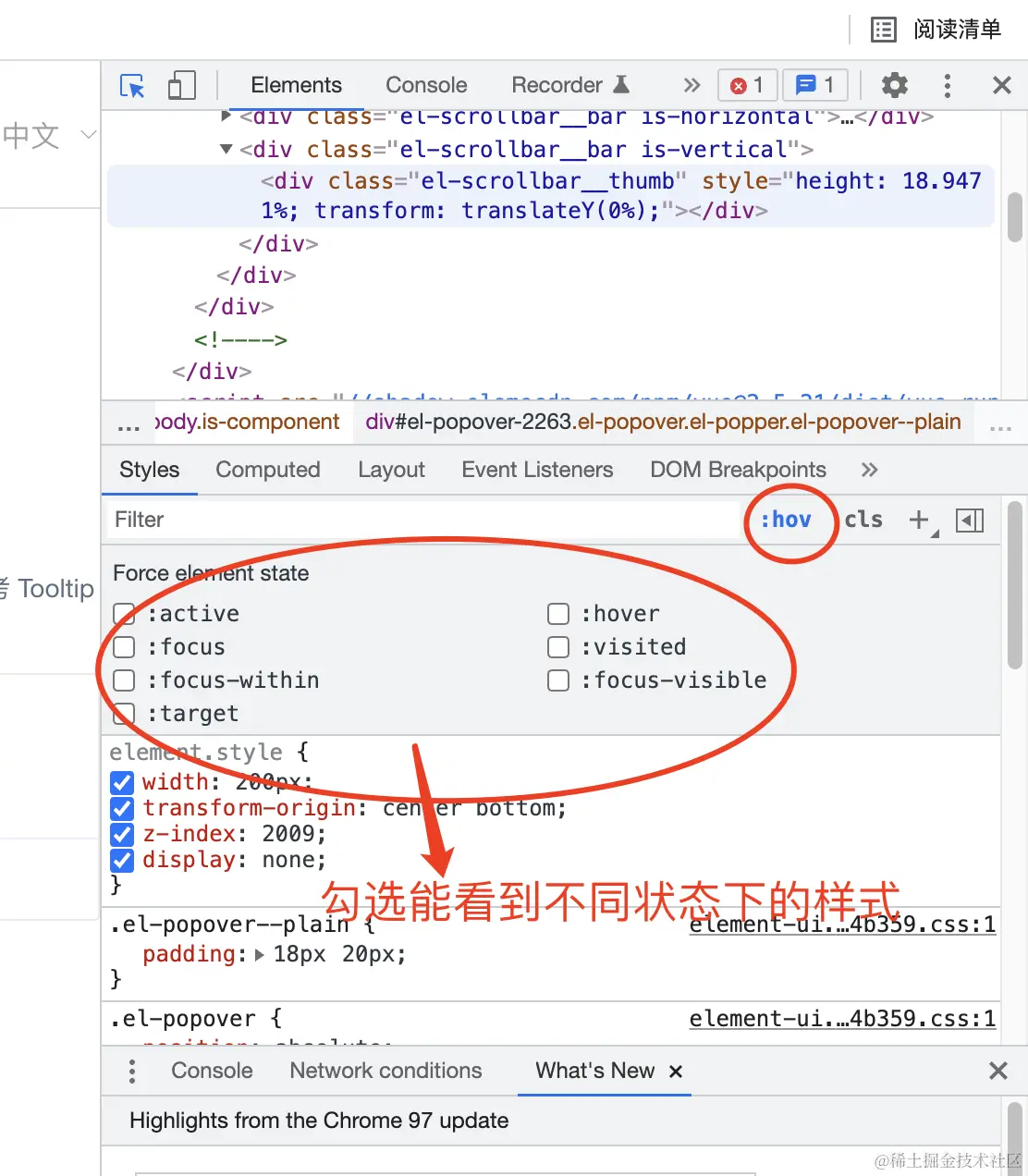Switch to the Console tab
The height and width of the screenshot is (1176, 1028).
[x=426, y=85]
